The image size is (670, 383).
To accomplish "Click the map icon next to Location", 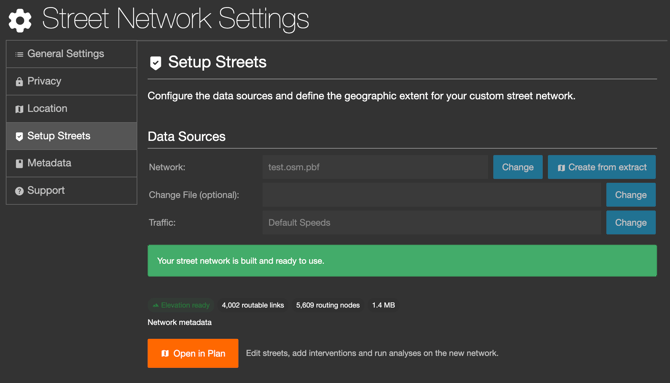I will (x=19, y=109).
